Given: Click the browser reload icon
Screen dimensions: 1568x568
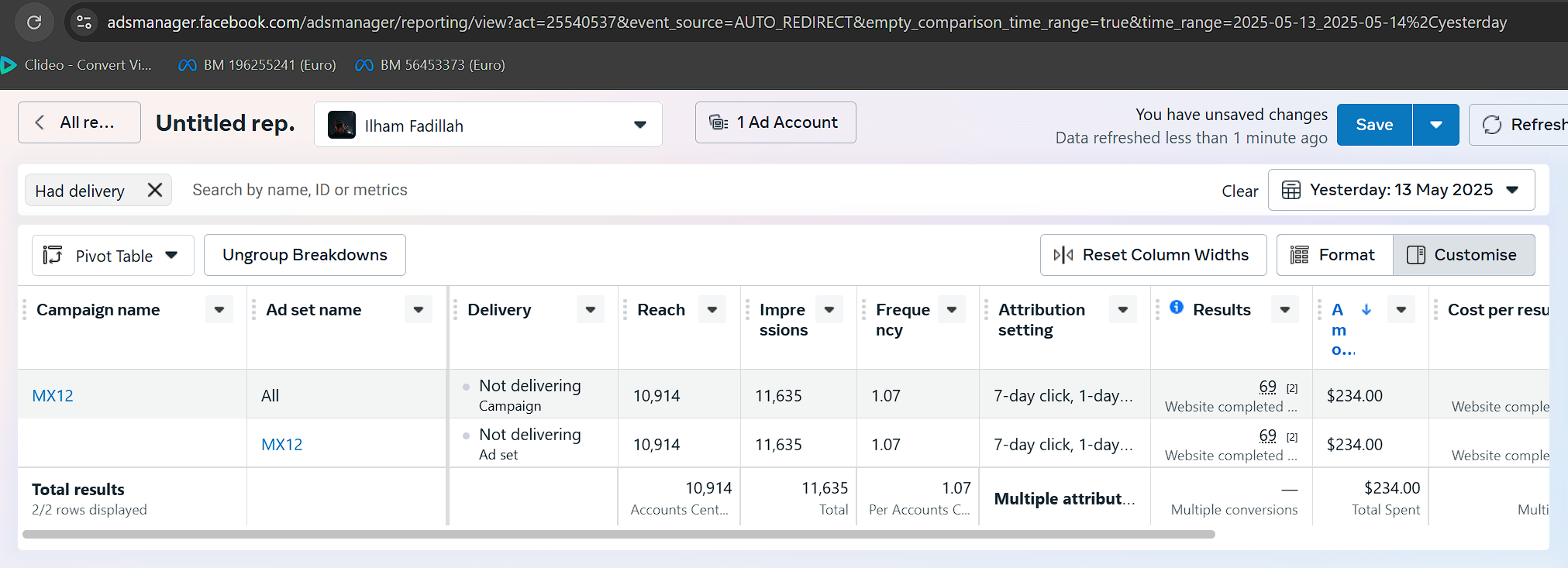Looking at the screenshot, I should (34, 22).
